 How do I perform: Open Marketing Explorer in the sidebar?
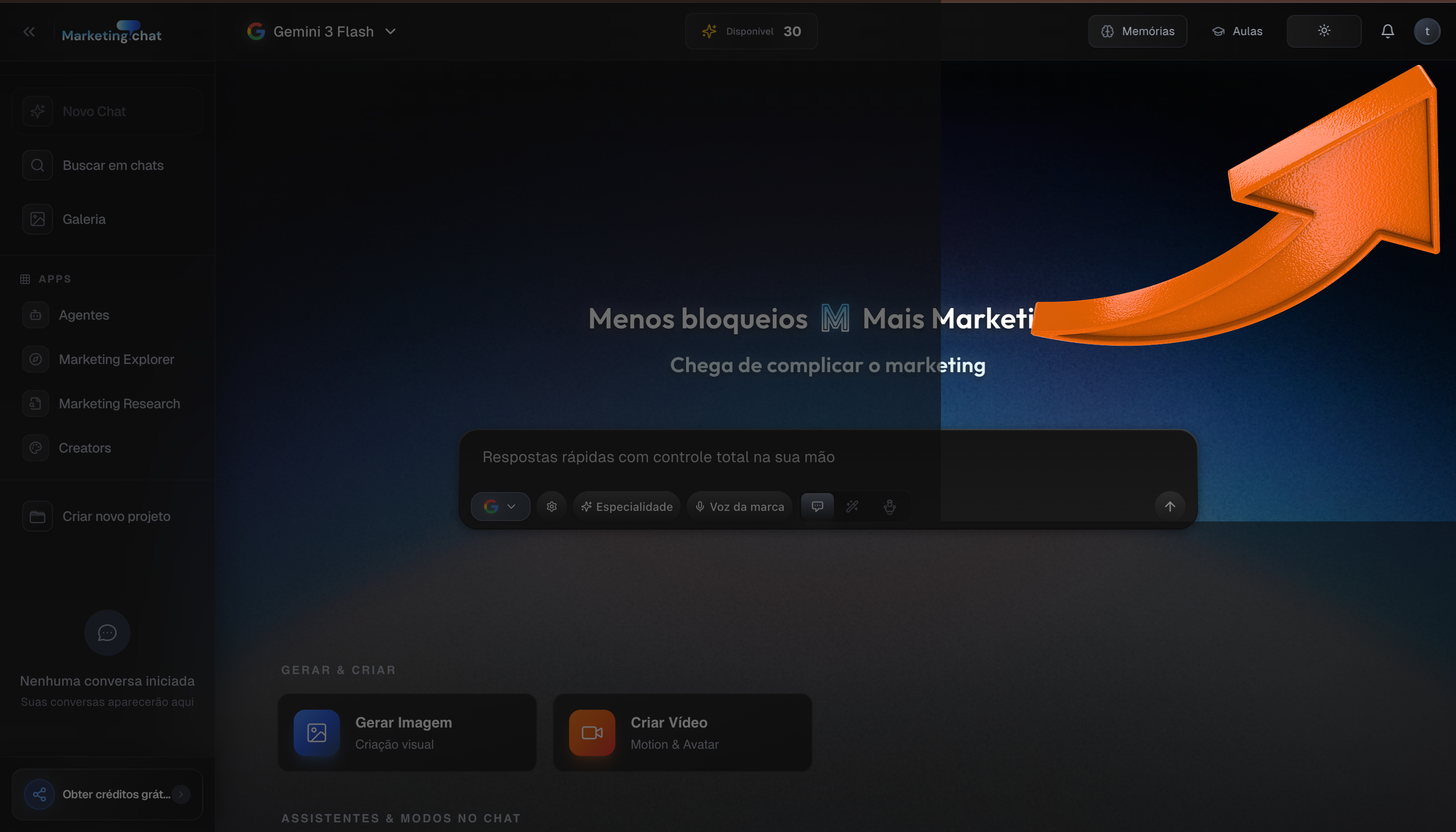coord(116,360)
